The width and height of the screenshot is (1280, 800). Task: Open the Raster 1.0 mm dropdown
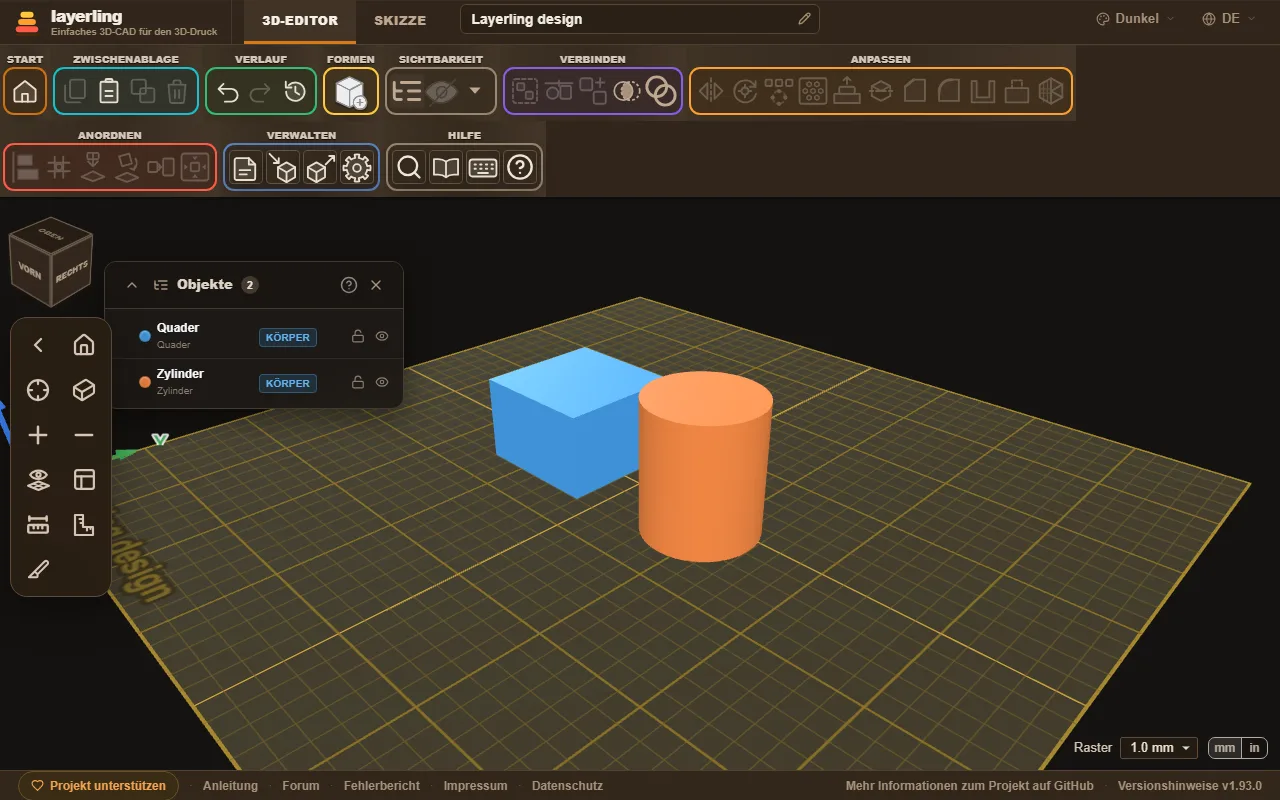(x=1159, y=747)
